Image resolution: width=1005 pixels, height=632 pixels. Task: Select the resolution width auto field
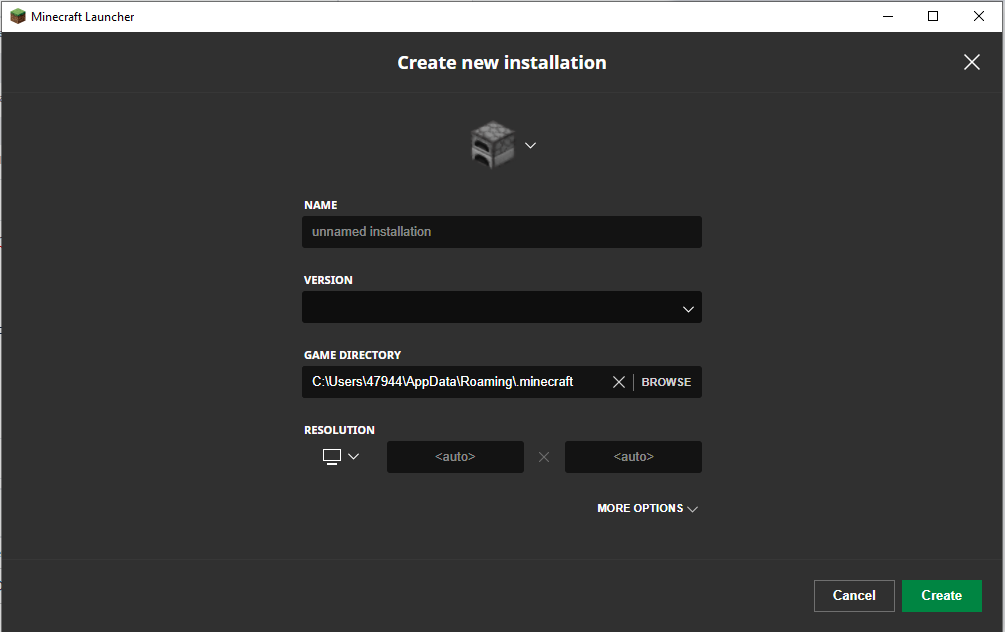tap(455, 457)
